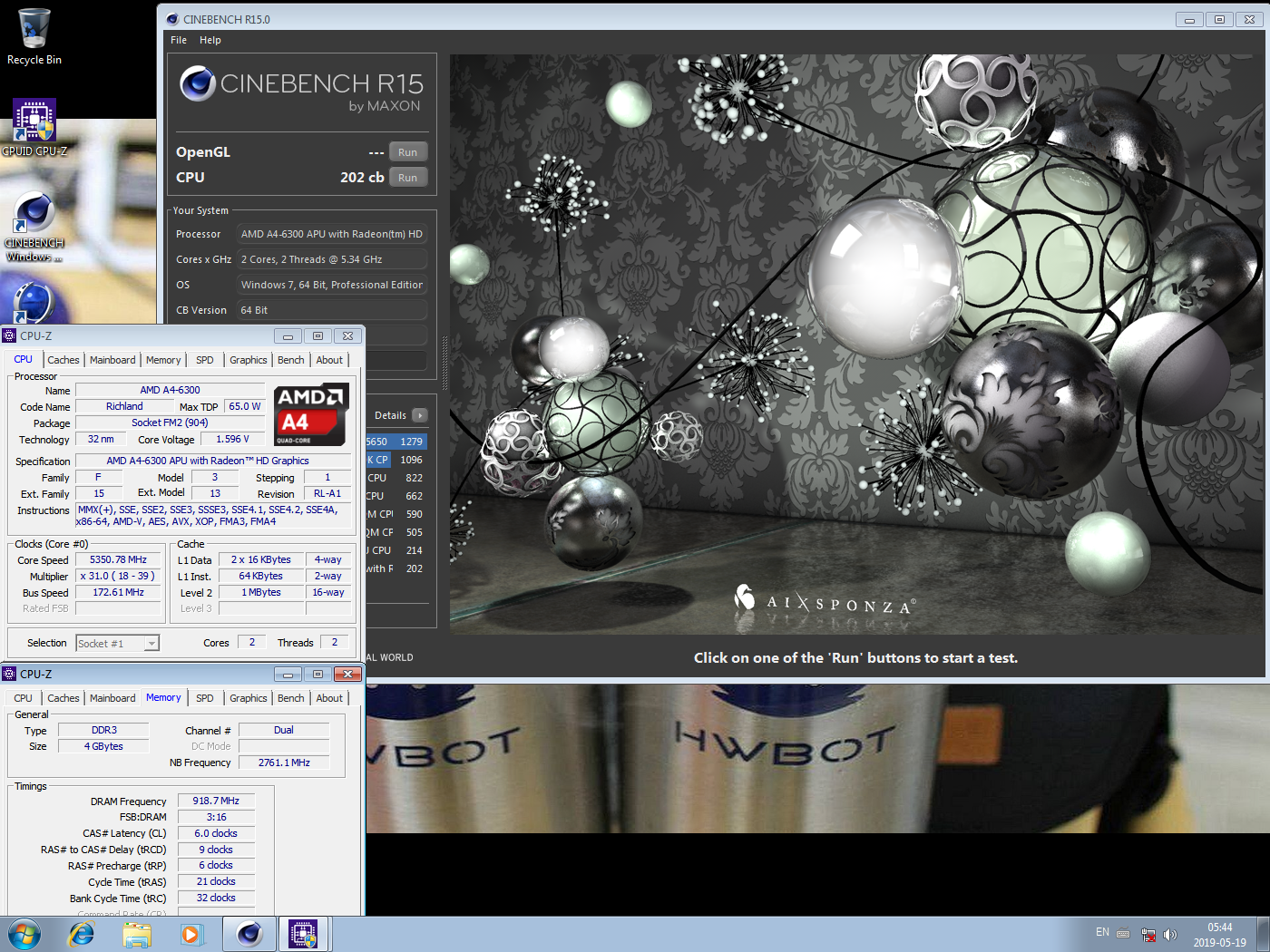The height and width of the screenshot is (952, 1270).
Task: Switch to About tab in upper CPU-Z
Action: click(329, 360)
